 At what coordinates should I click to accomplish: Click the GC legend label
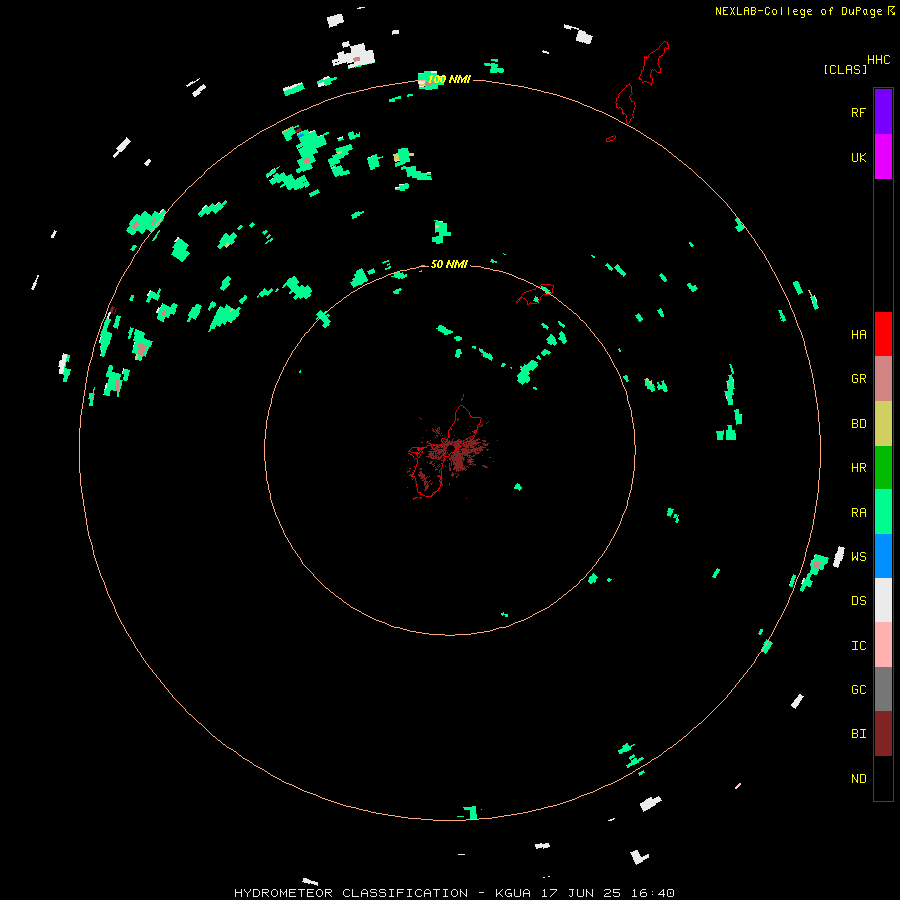[858, 690]
